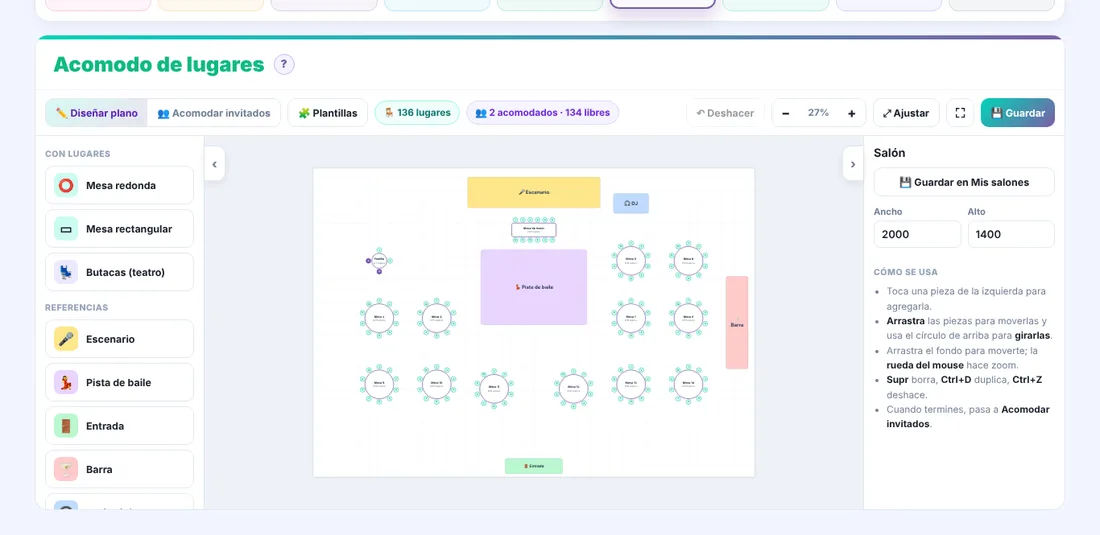Add a Mesa redonda piece
1100x535 pixels.
[119, 186]
